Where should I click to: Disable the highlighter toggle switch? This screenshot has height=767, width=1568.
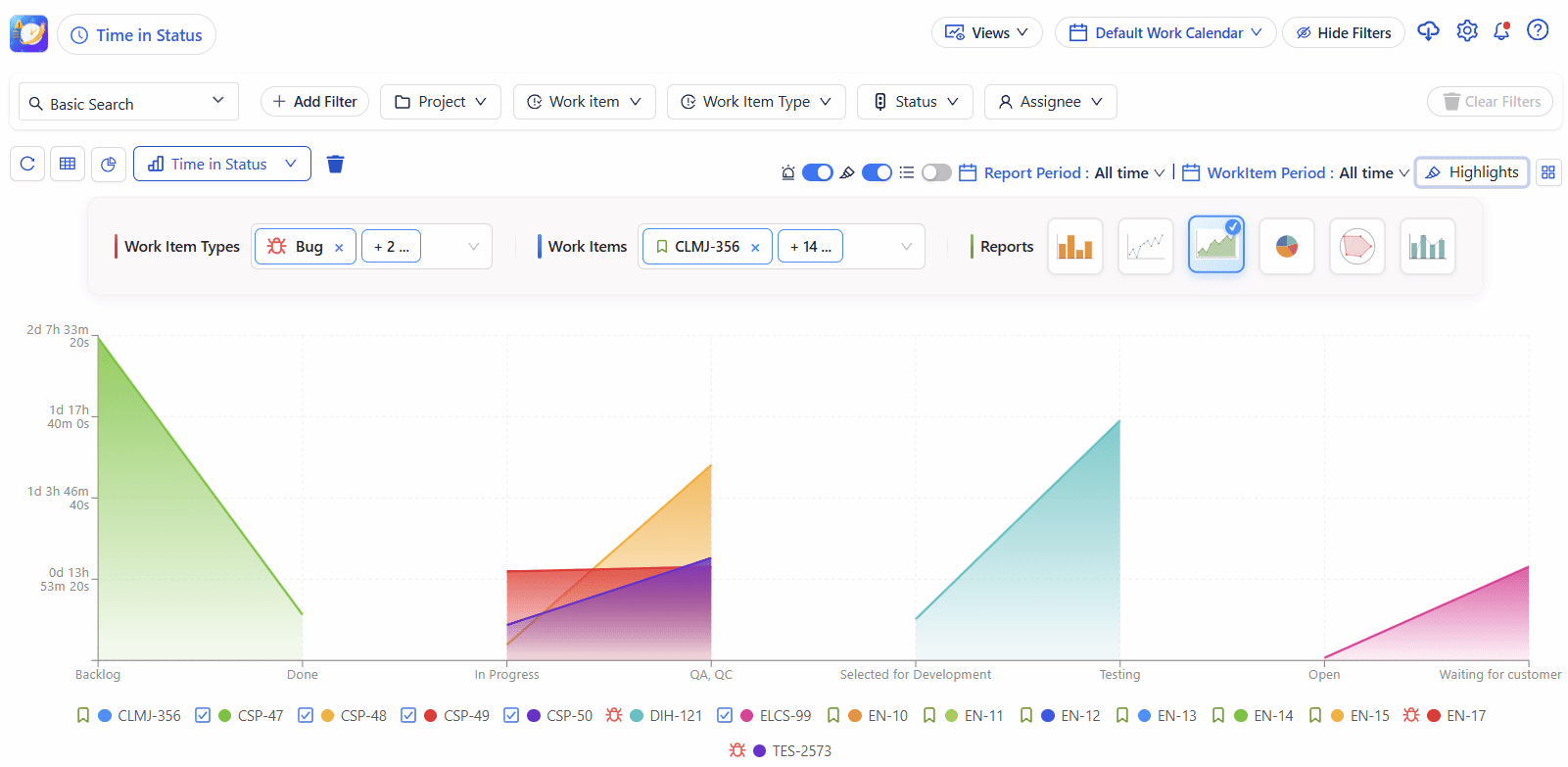pyautogui.click(x=877, y=172)
